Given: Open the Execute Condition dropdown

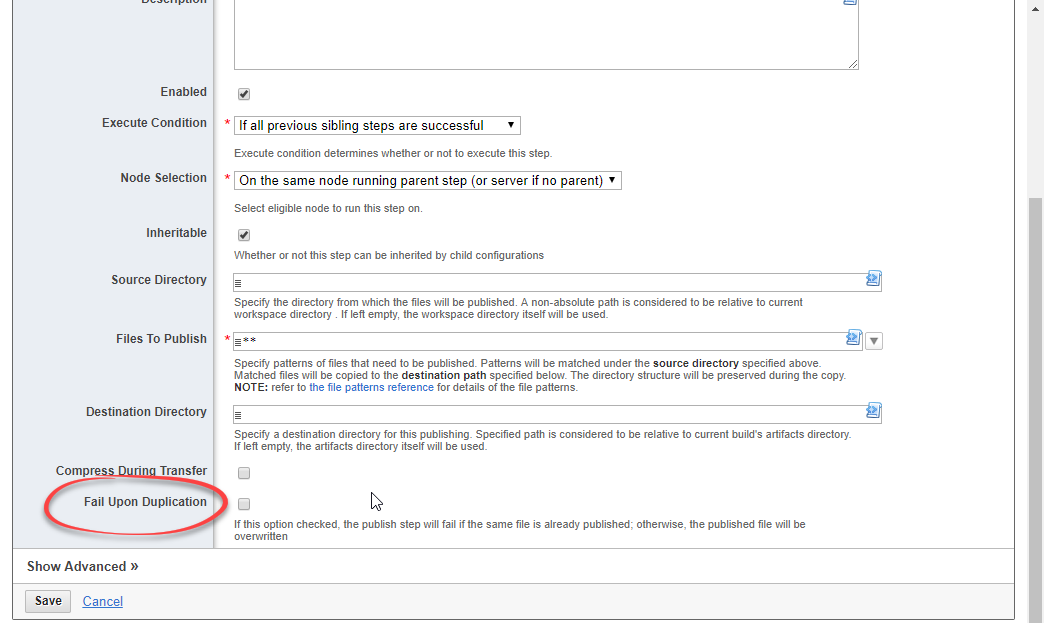Looking at the screenshot, I should (377, 125).
